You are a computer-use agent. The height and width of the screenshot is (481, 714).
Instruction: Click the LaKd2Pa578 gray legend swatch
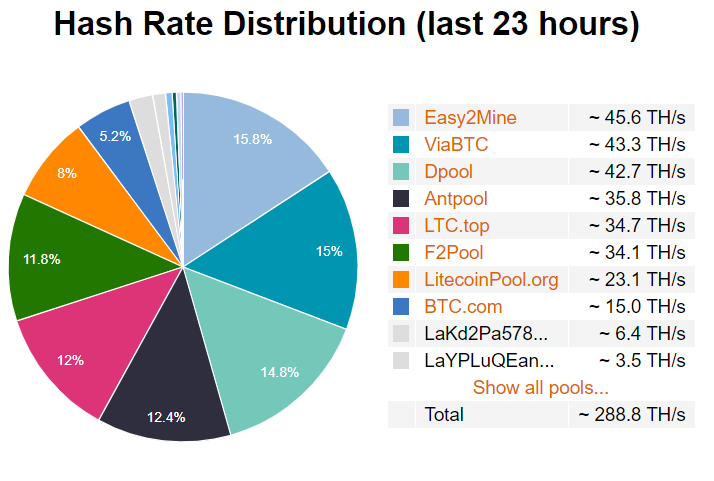[401, 333]
